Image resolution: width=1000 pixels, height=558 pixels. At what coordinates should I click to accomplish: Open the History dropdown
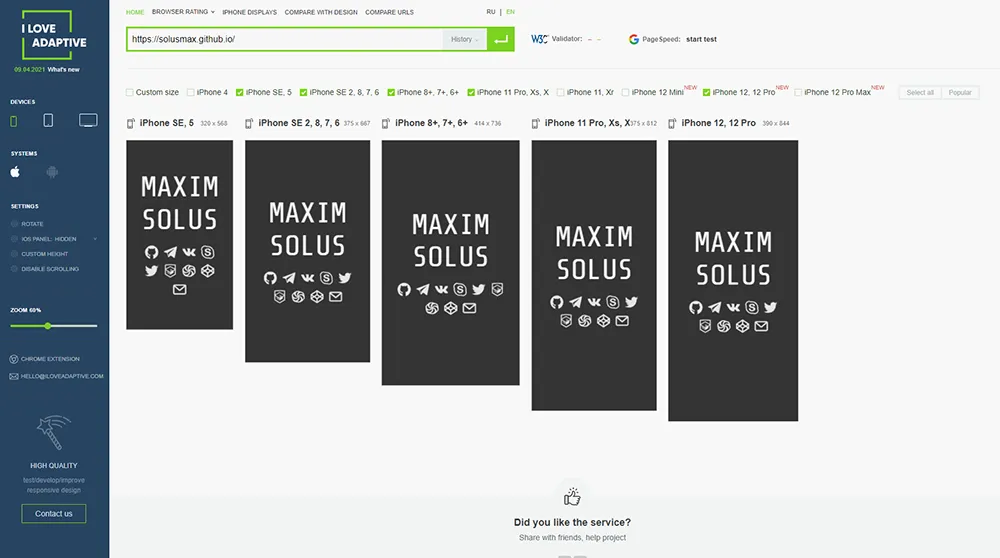(x=464, y=40)
